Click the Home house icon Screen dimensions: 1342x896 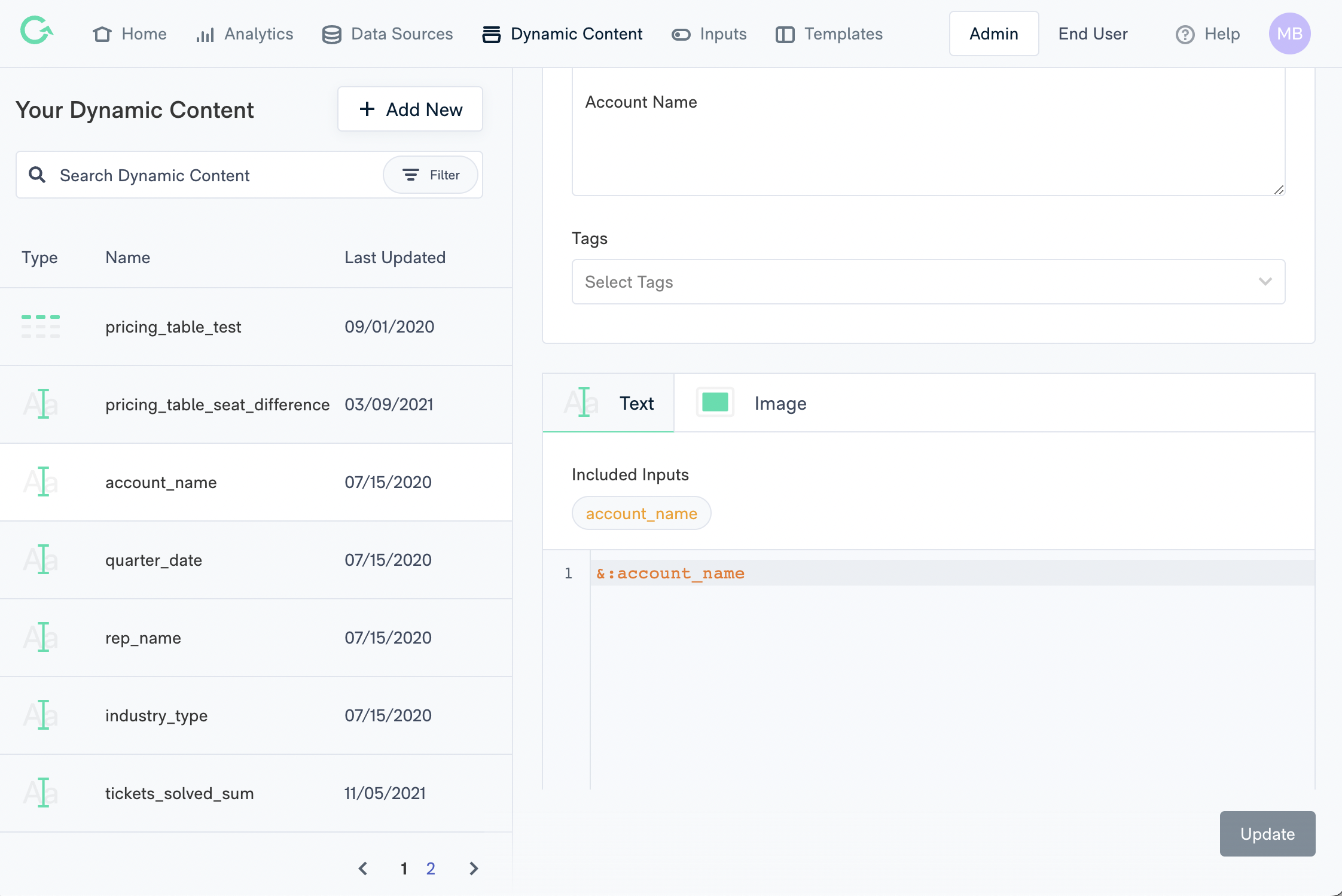click(x=102, y=34)
